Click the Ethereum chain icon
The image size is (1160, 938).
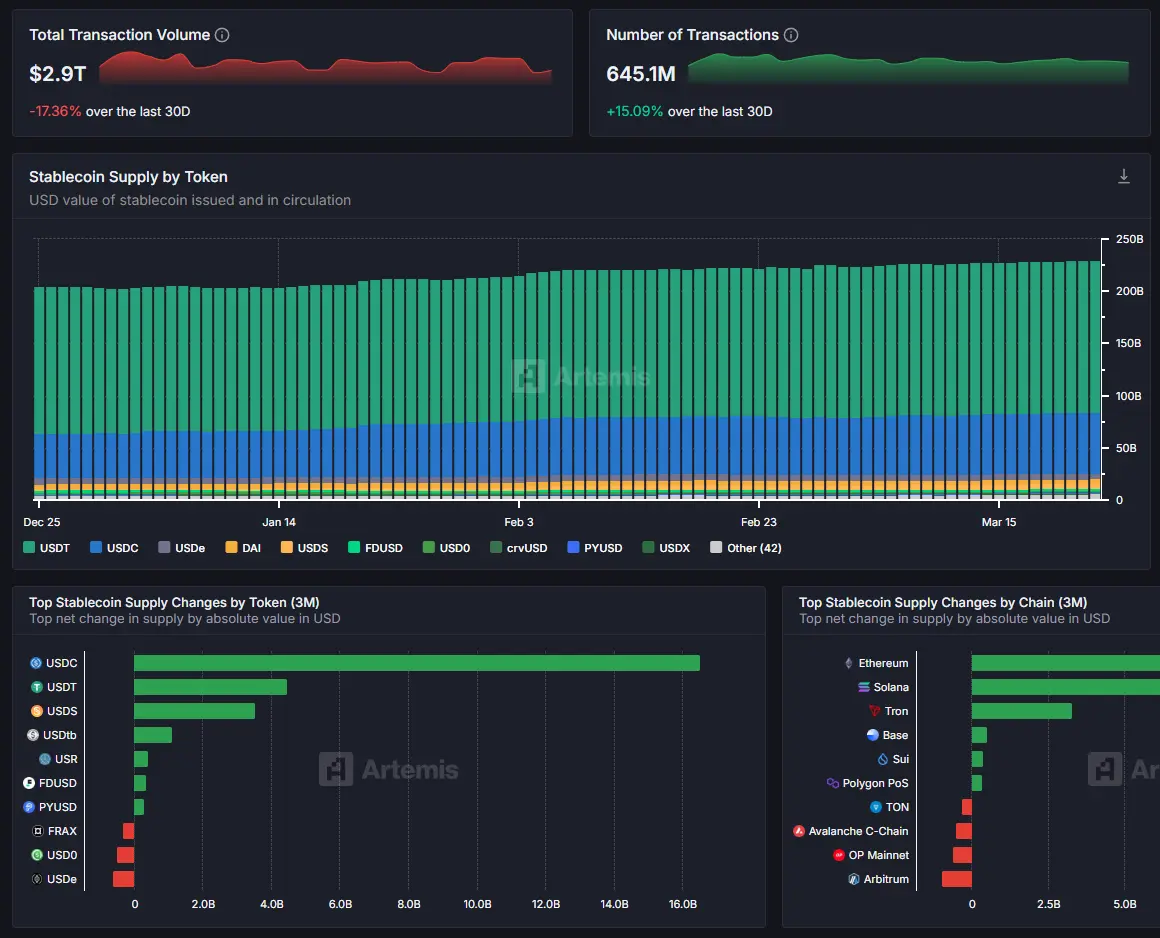(x=849, y=663)
